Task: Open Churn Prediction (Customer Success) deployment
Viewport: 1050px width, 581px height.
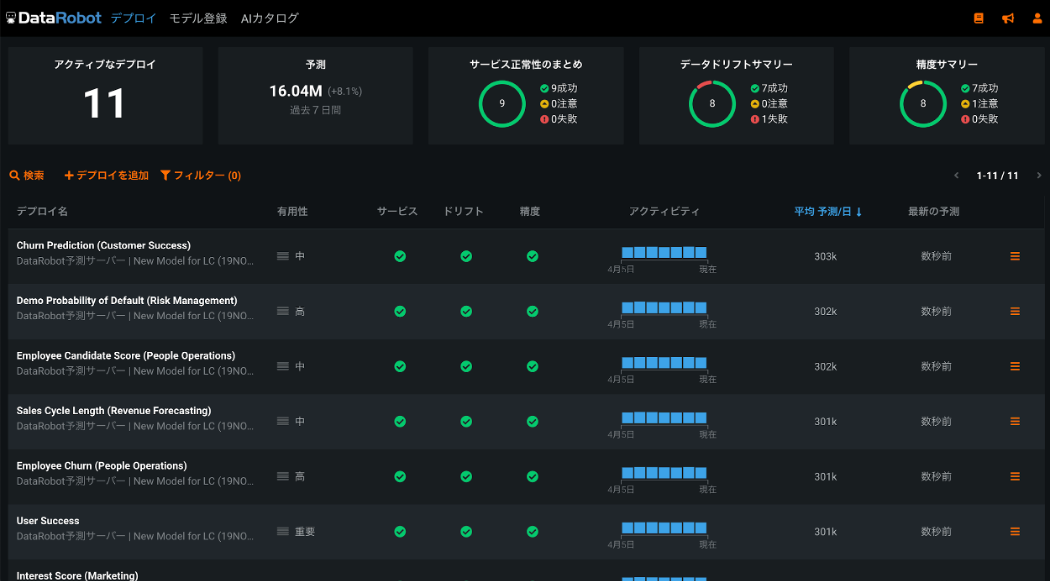Action: [x=104, y=246]
